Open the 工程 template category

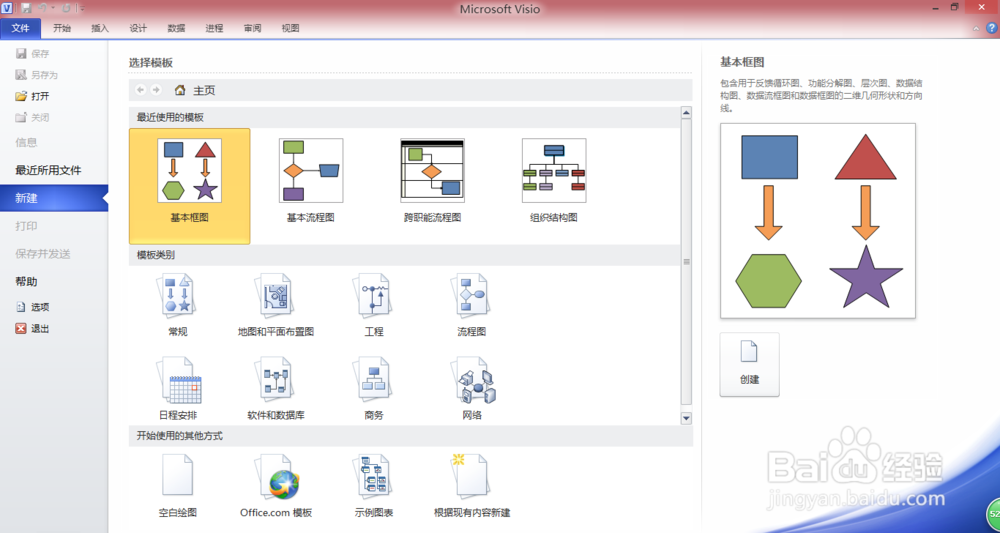click(x=374, y=305)
